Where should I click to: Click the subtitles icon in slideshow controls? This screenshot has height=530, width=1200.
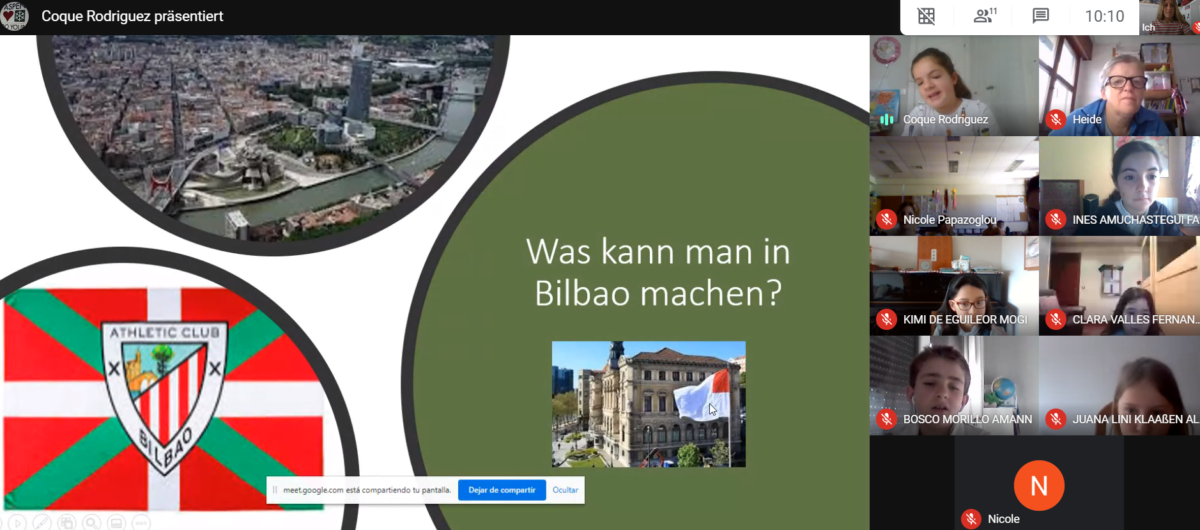tap(116, 523)
